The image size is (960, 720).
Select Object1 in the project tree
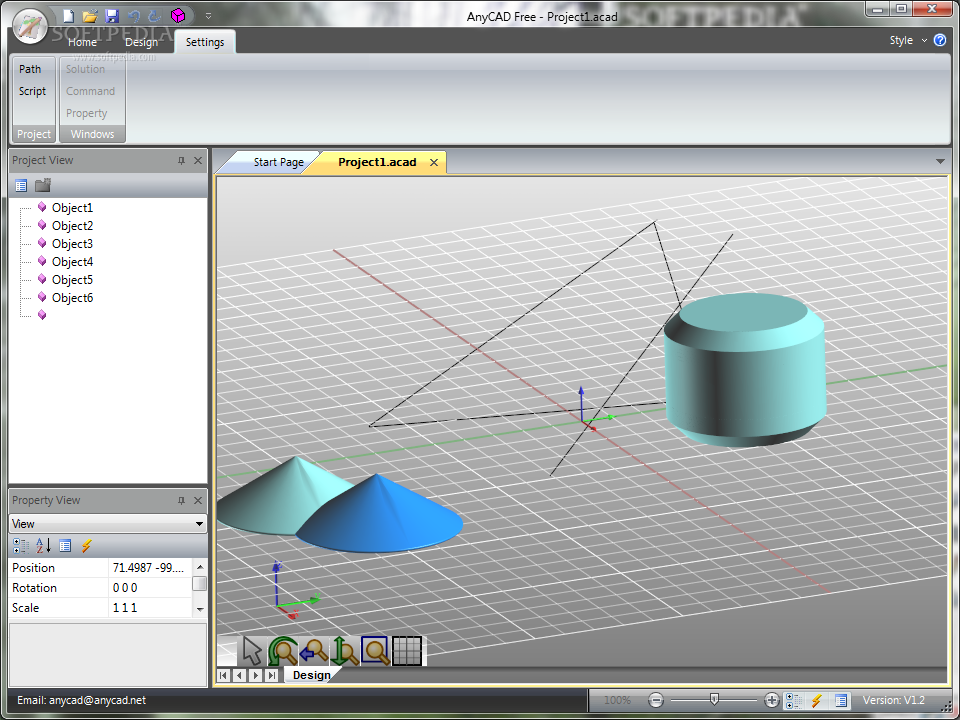coord(72,208)
